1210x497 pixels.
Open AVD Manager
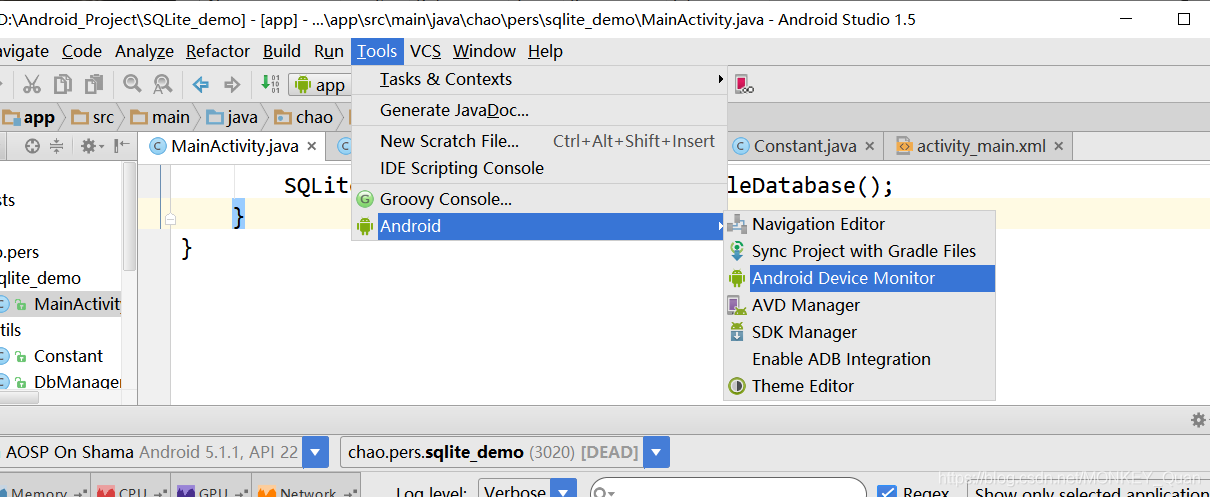coord(860,305)
